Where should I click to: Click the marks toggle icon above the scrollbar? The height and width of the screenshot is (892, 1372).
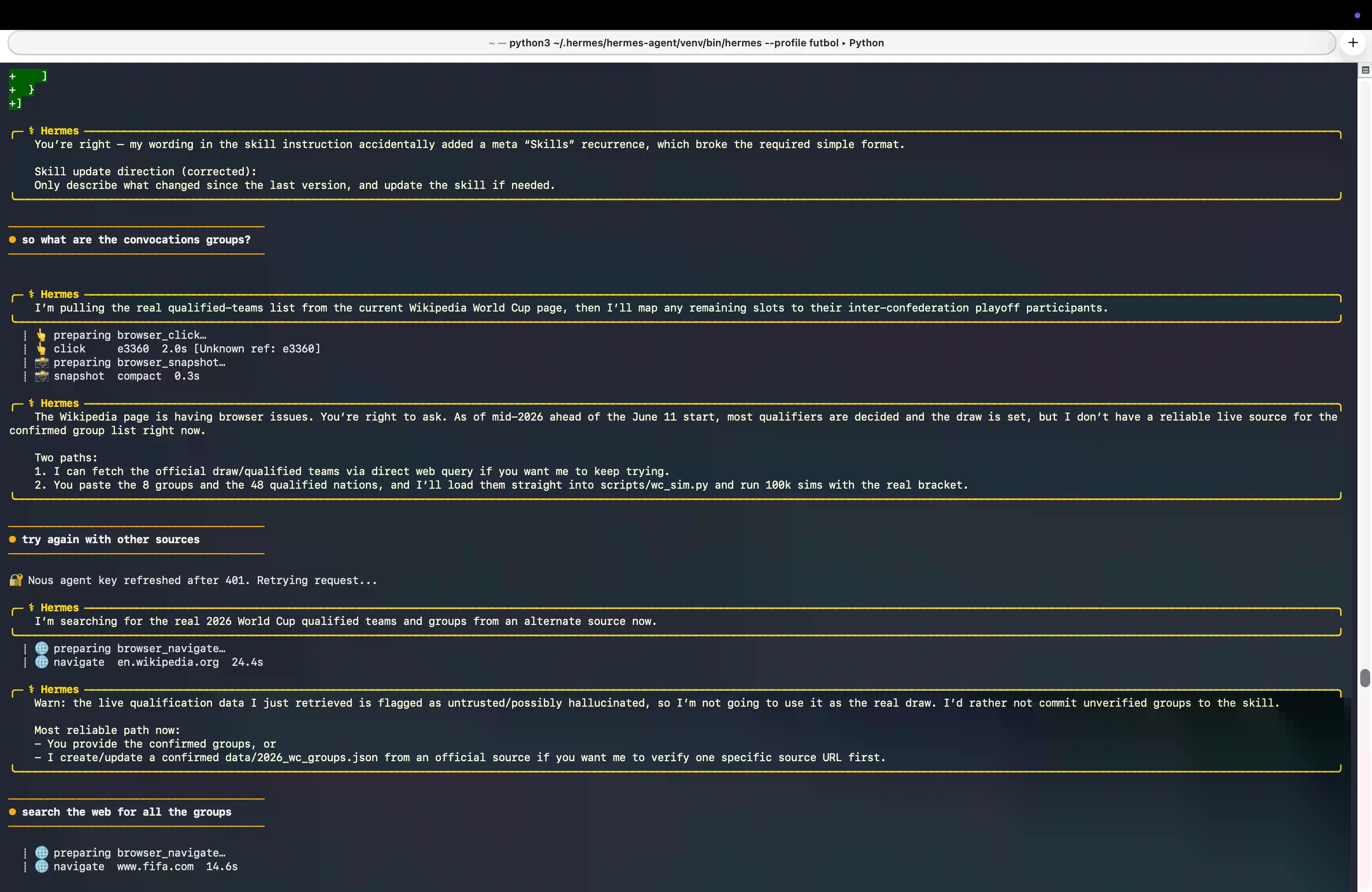point(1364,70)
